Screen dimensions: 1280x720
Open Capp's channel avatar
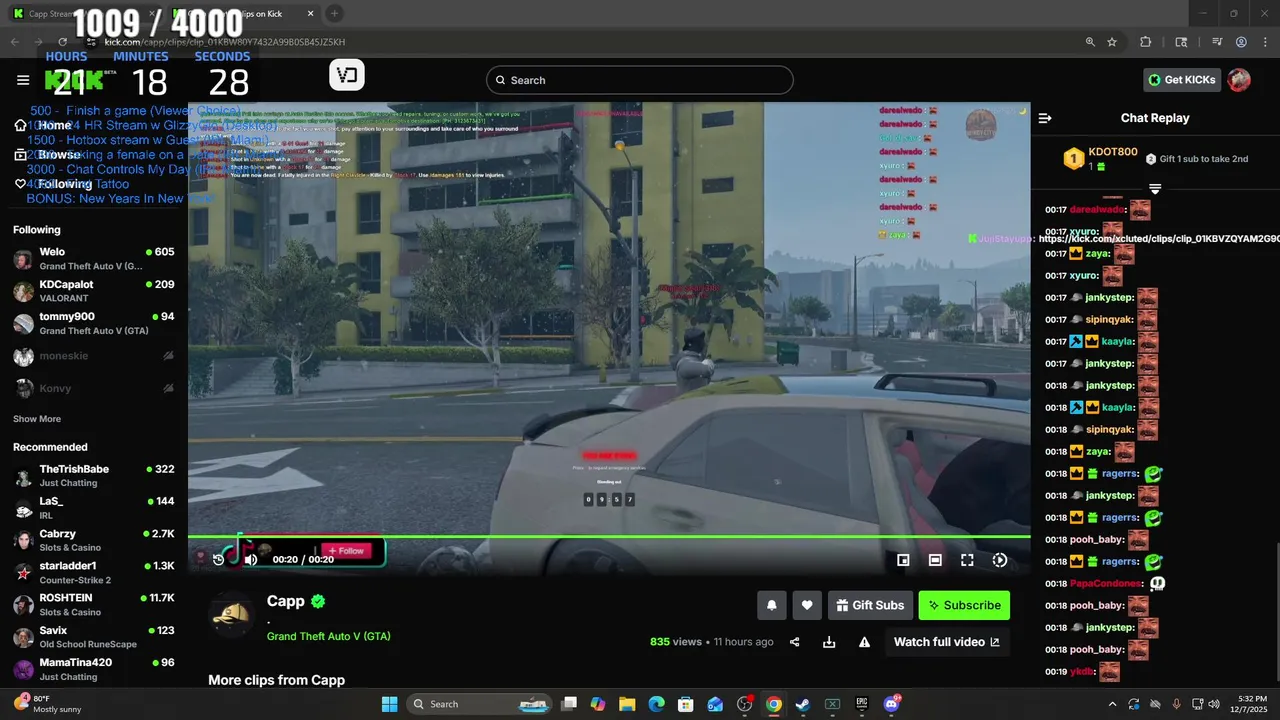point(231,613)
